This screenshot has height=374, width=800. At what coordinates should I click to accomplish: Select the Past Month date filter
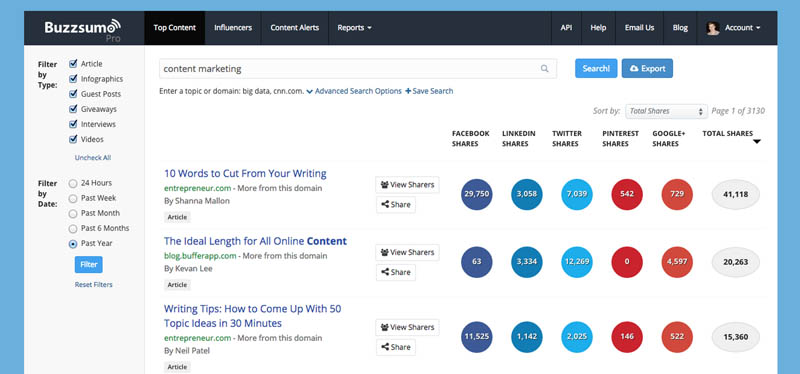(73, 213)
